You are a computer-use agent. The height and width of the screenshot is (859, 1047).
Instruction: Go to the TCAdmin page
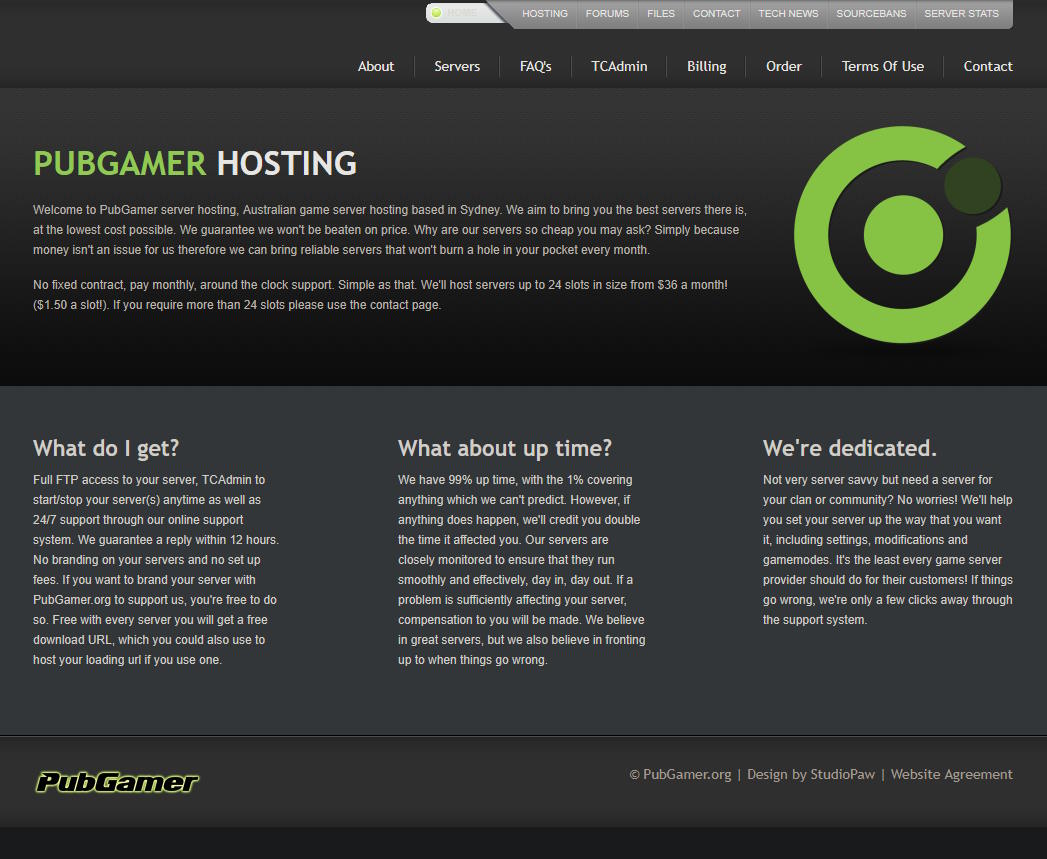618,66
